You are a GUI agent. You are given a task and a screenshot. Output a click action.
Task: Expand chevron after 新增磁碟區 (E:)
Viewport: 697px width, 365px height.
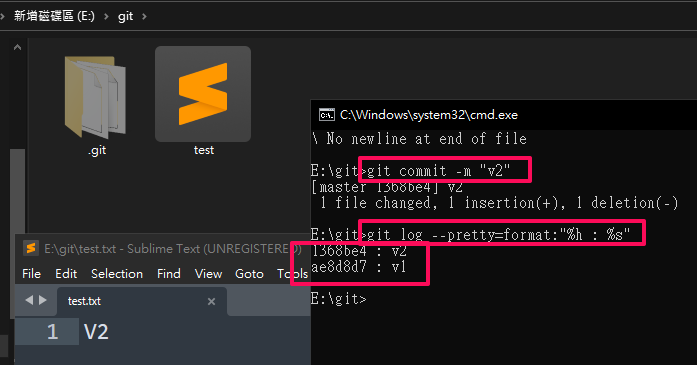106,16
